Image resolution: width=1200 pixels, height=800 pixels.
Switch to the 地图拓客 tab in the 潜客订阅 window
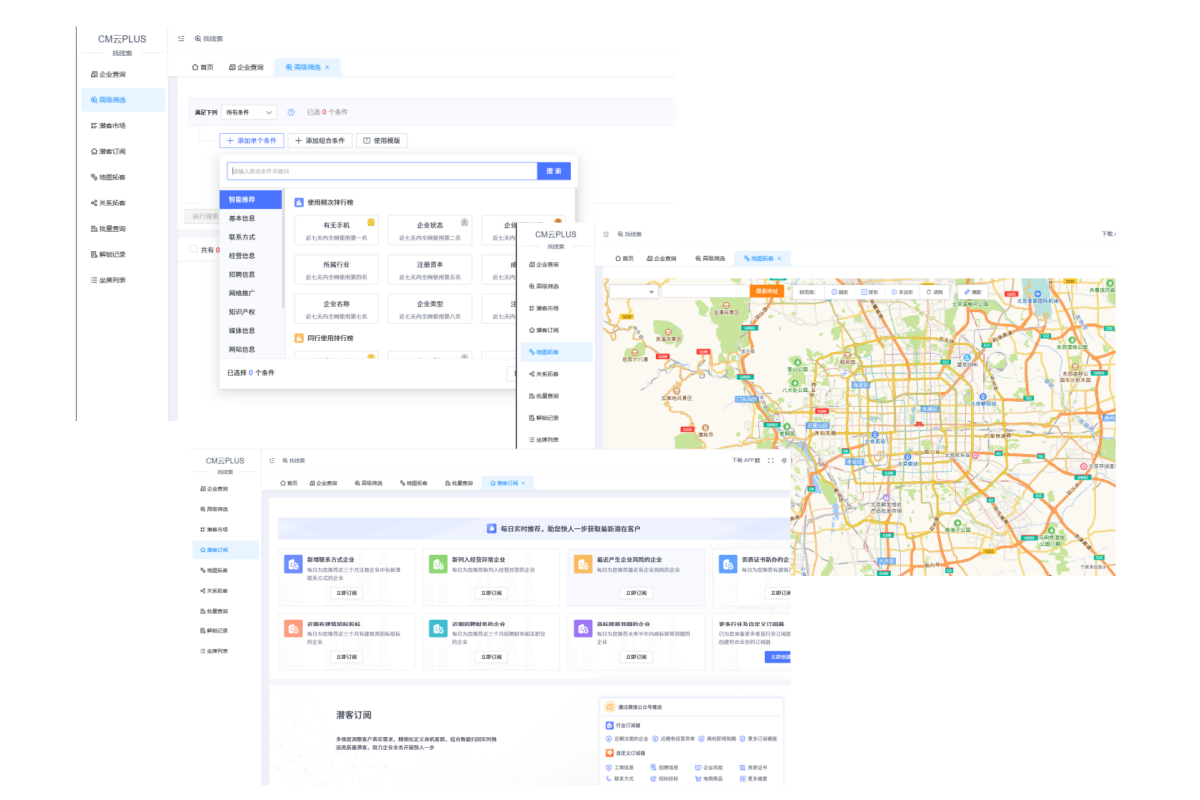pyautogui.click(x=413, y=483)
